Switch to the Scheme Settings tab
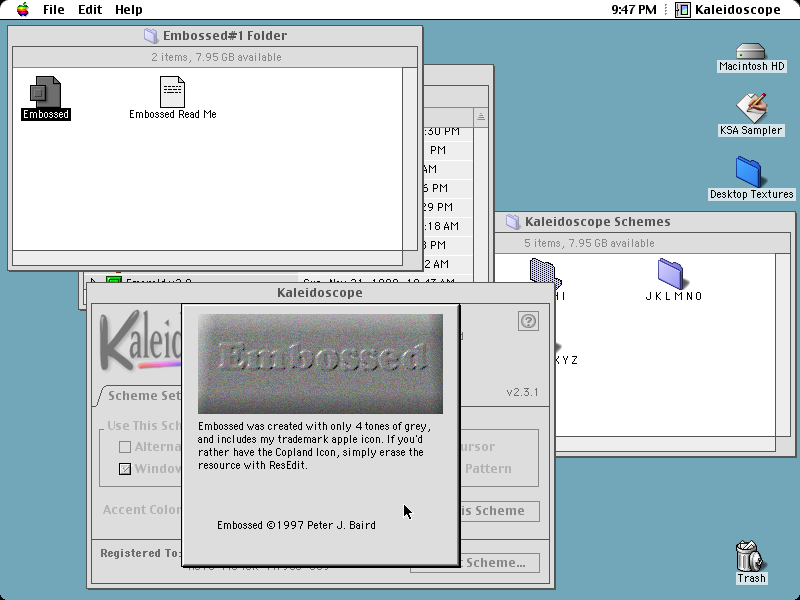This screenshot has height=600, width=800. click(x=140, y=395)
